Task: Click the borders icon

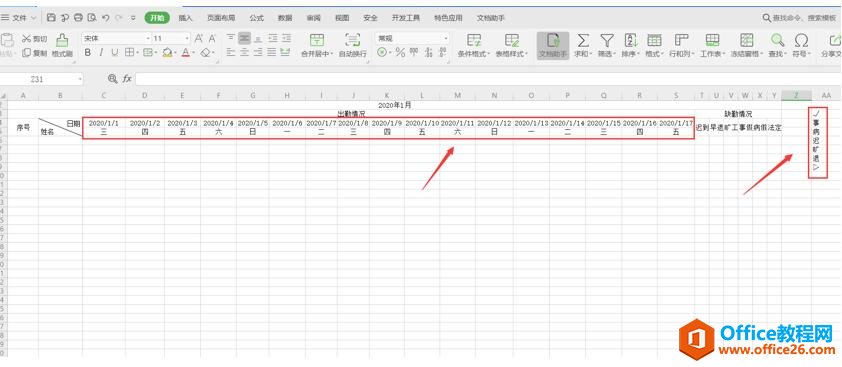Action: [x=129, y=53]
